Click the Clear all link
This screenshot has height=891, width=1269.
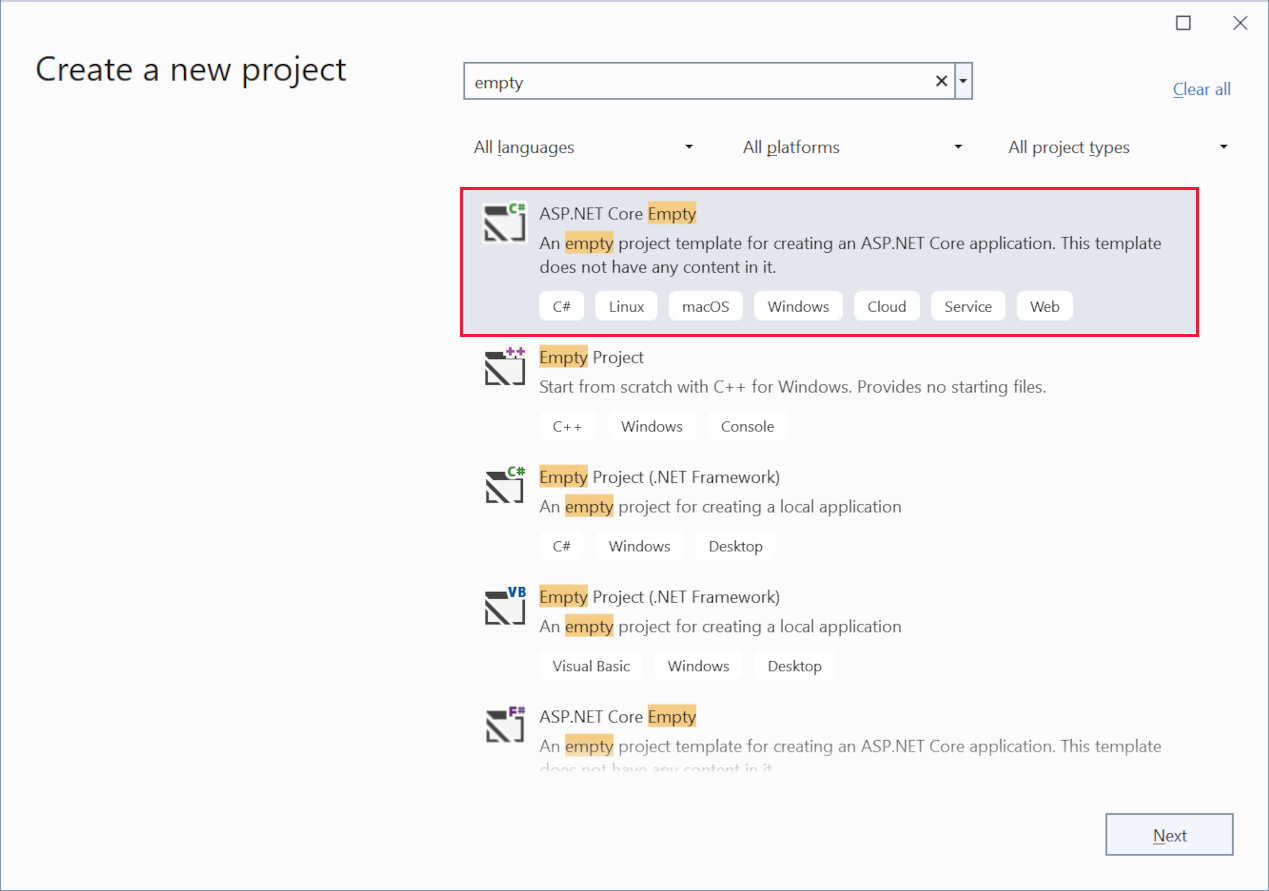1201,89
